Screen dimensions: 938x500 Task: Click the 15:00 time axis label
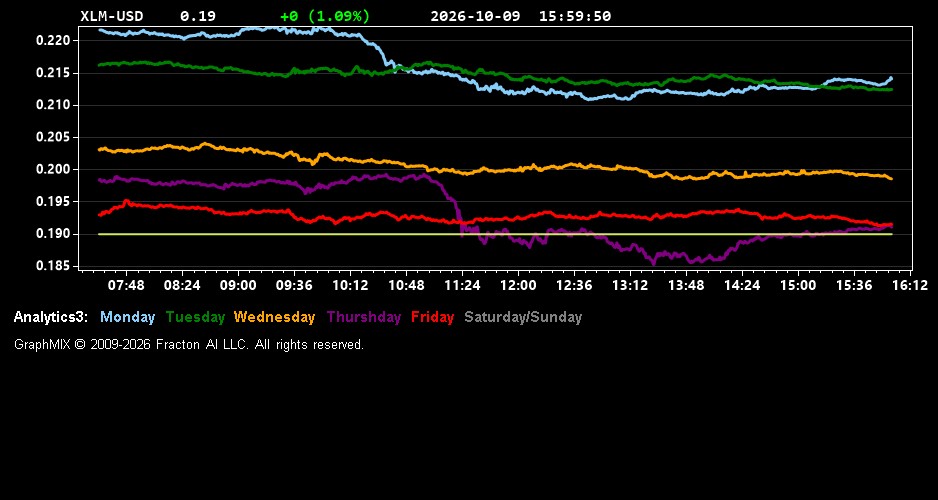click(x=798, y=286)
